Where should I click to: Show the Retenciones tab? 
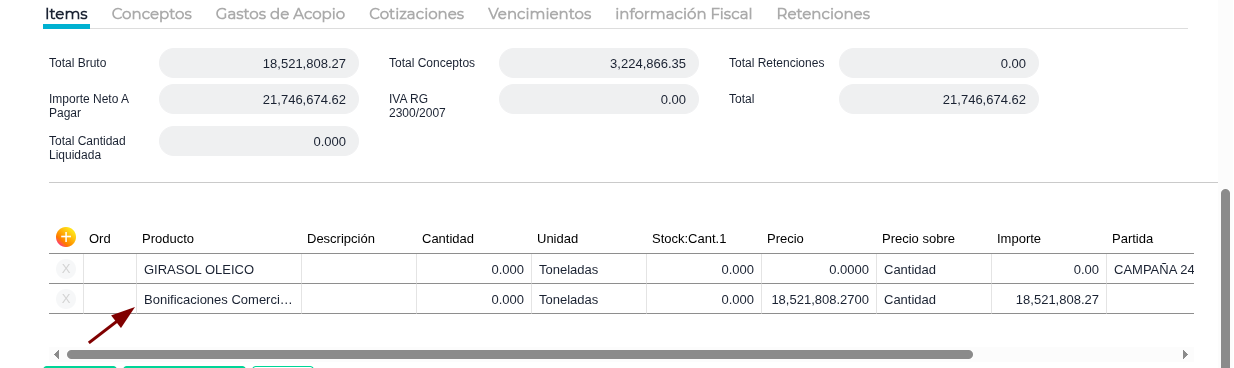(x=823, y=14)
